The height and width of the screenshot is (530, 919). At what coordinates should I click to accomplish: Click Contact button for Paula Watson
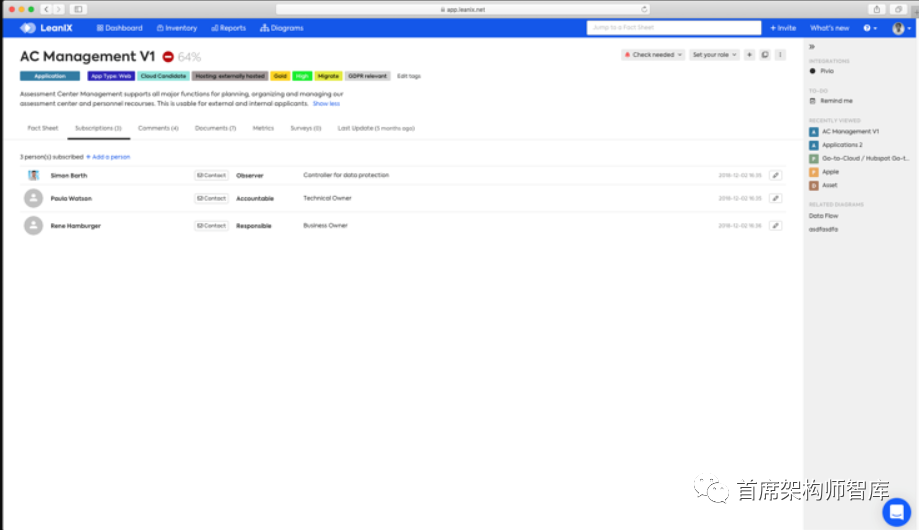point(212,198)
